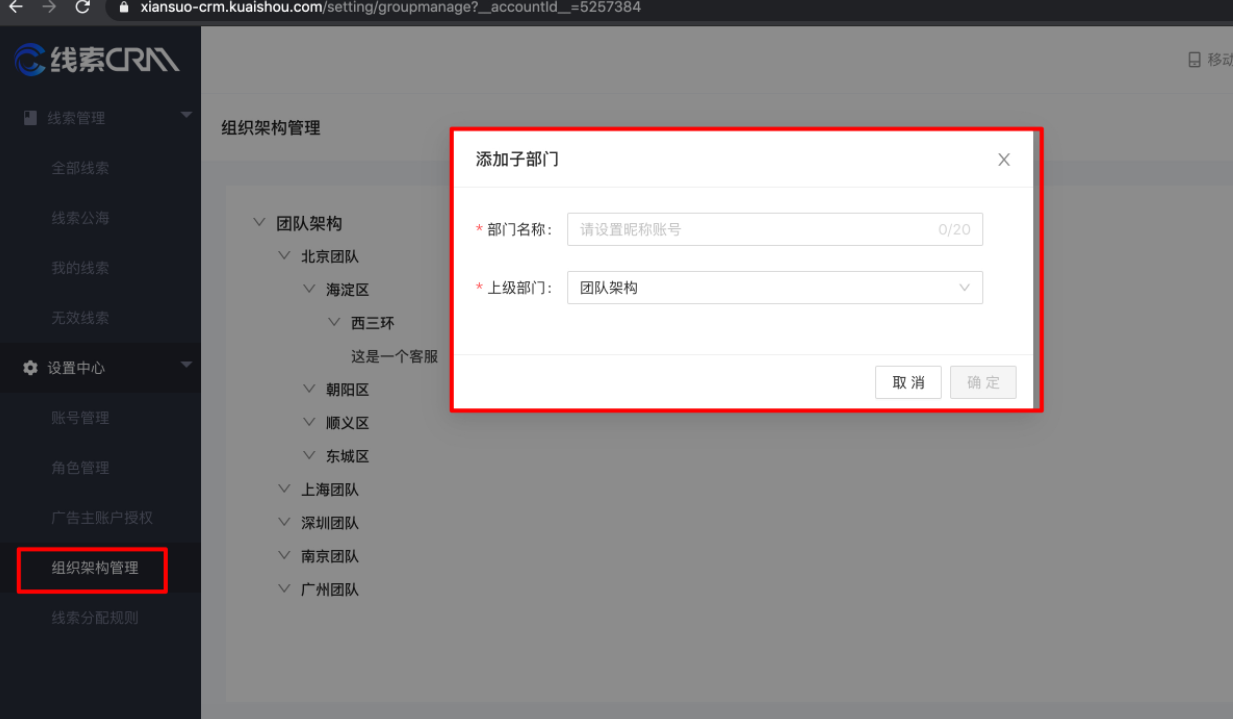Expand the 上海团队 tree node
The height and width of the screenshot is (719, 1233).
284,488
